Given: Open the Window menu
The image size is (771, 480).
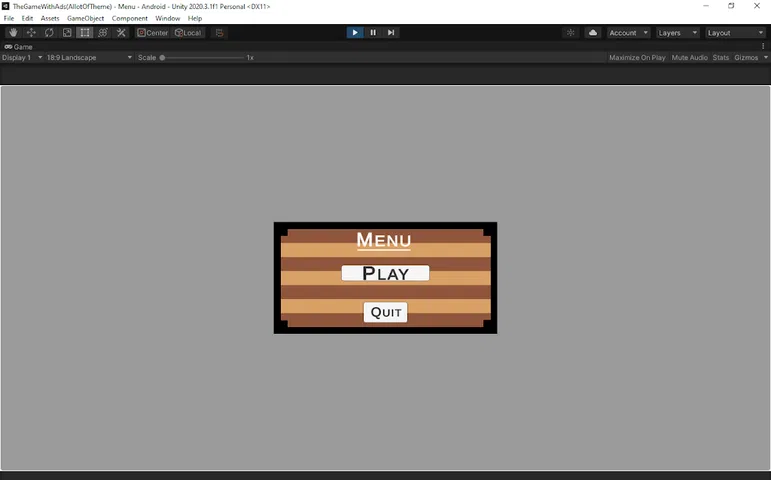Looking at the screenshot, I should click(167, 18).
